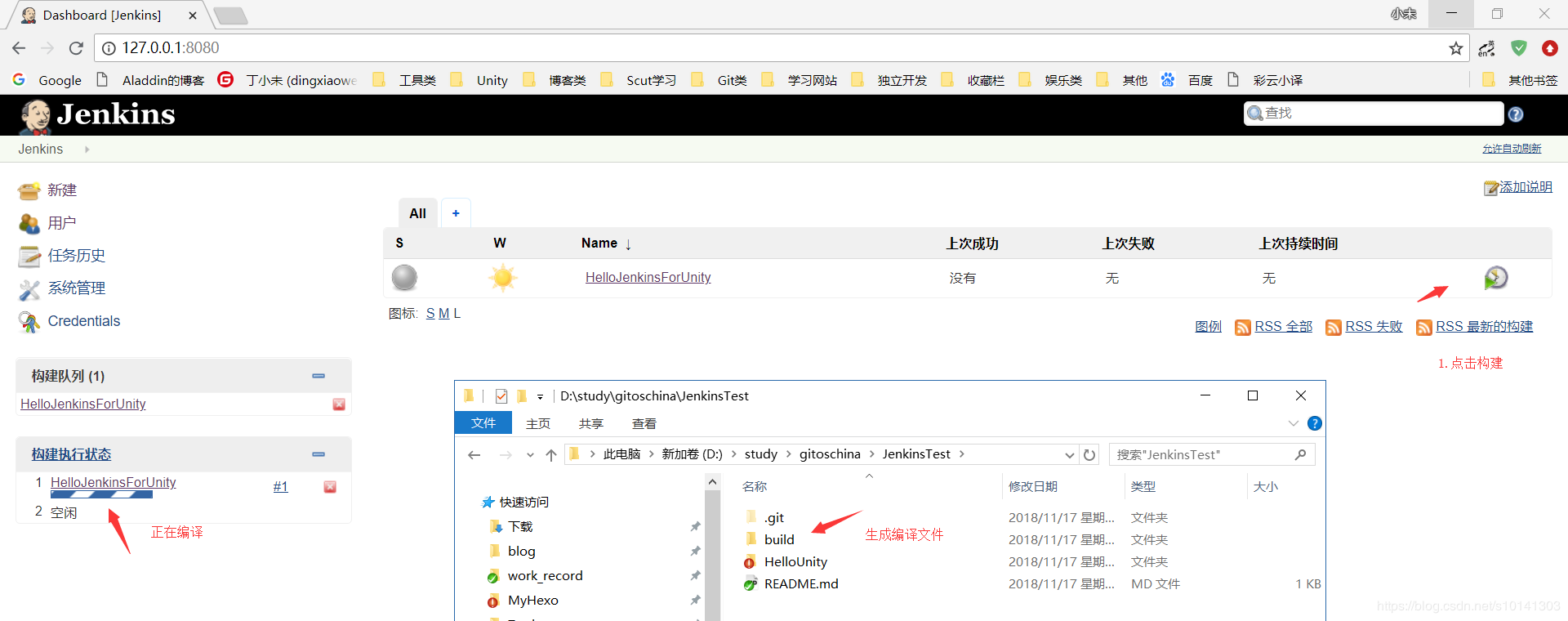The width and height of the screenshot is (1568, 621).
Task: Open 百度 bookmark
Action: coord(1187,80)
